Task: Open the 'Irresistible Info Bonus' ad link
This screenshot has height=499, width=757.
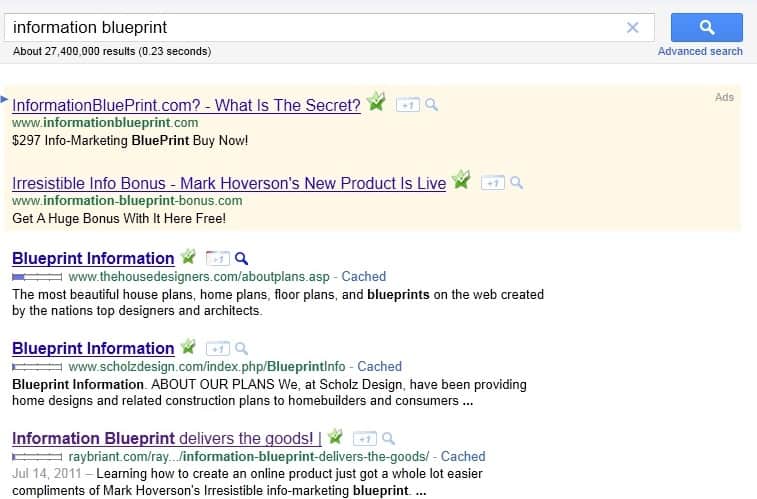Action: tap(229, 183)
